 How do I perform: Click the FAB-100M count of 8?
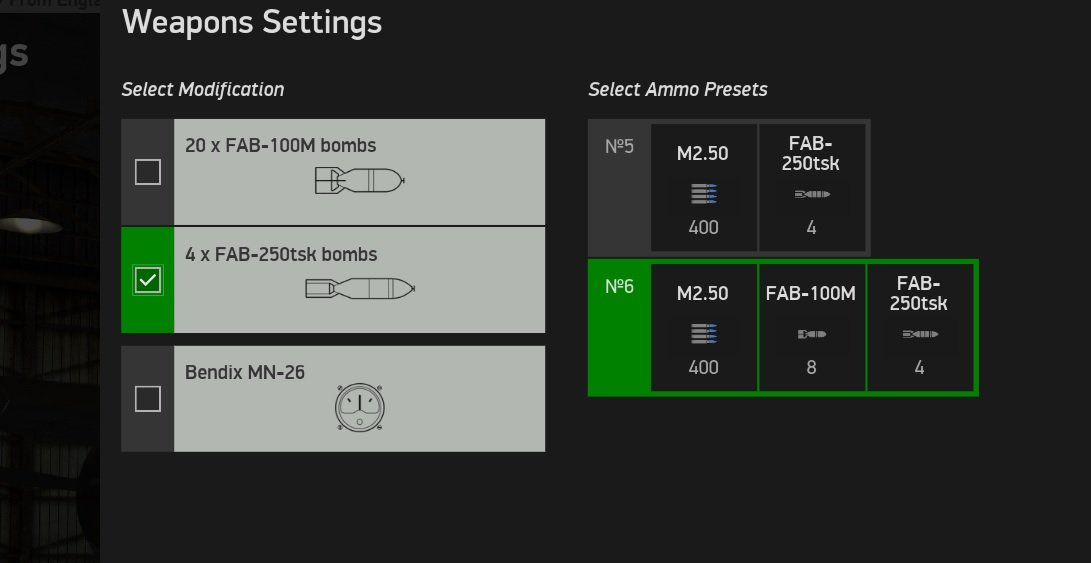(811, 367)
